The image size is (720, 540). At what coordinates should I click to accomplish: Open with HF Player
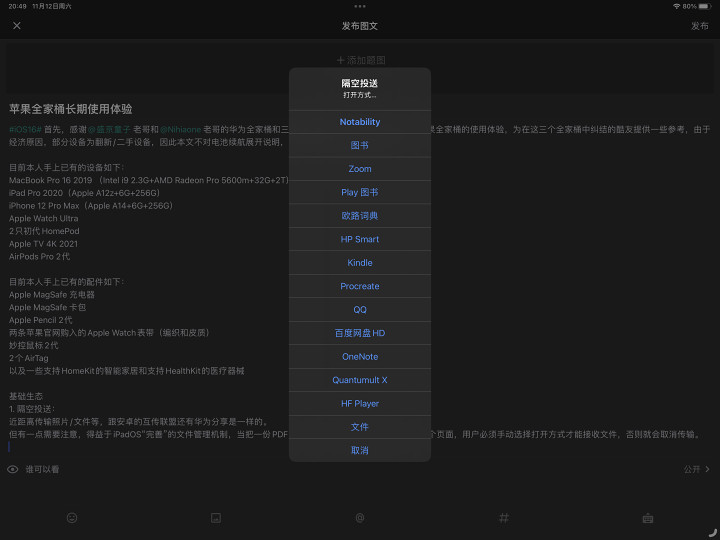[x=360, y=403]
